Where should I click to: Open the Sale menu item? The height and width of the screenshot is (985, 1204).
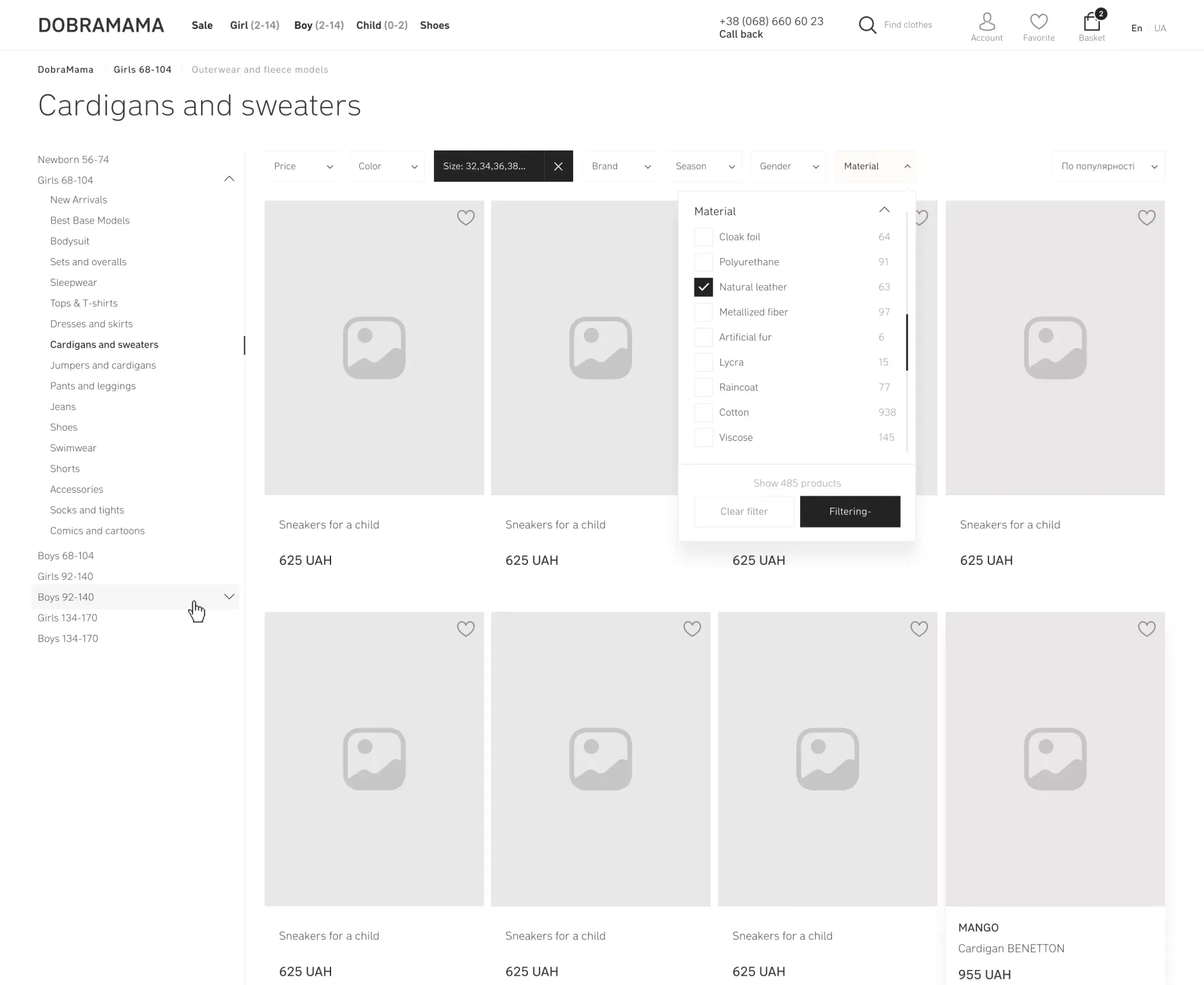[x=202, y=25]
